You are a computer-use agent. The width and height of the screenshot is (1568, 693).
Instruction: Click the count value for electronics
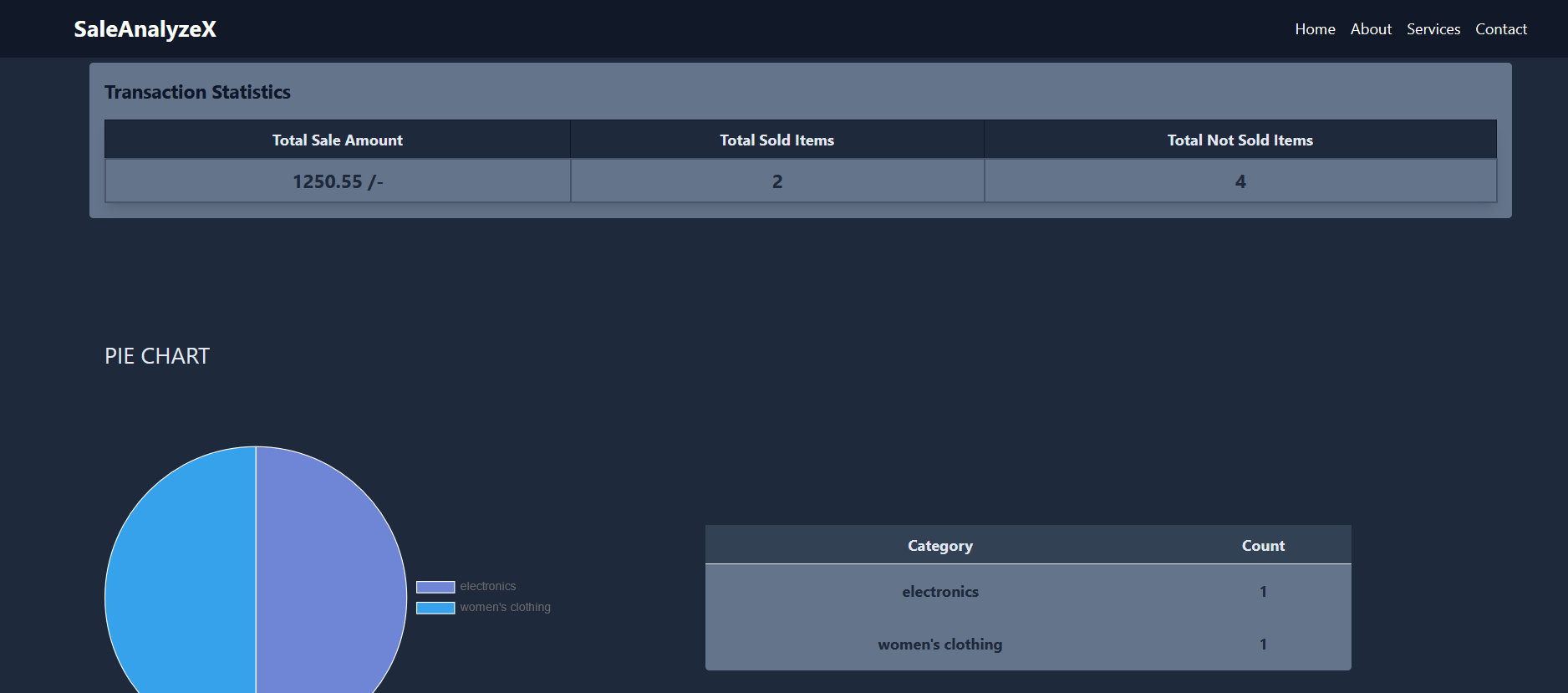coord(1263,591)
